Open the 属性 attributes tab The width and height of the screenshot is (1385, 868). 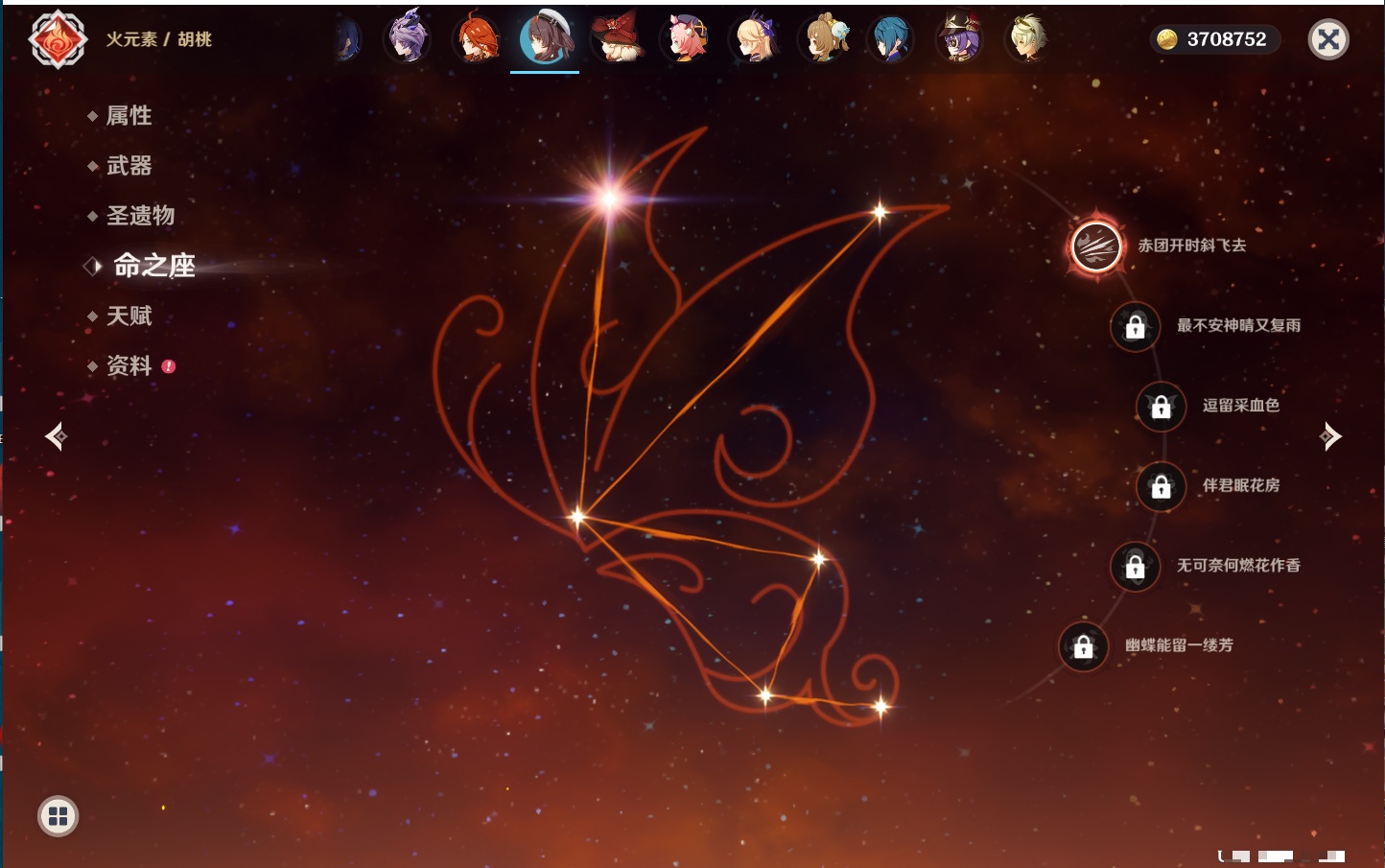click(129, 116)
